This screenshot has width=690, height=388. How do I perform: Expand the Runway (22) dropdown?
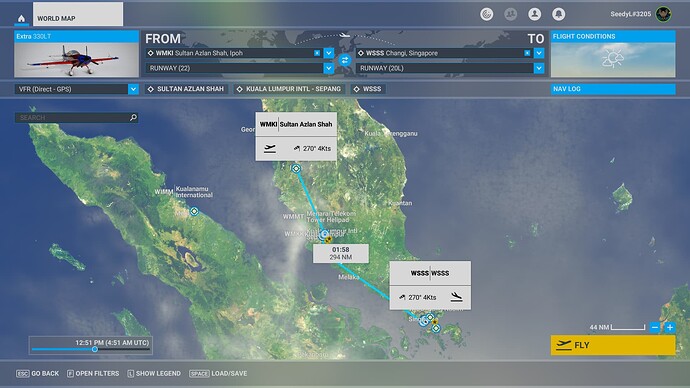tap(329, 68)
